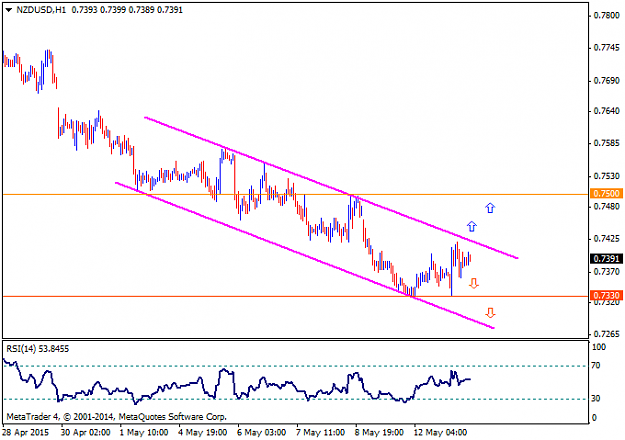Image resolution: width=625 pixels, height=440 pixels.
Task: Click the 0.7800 price scale value
Action: [607, 16]
